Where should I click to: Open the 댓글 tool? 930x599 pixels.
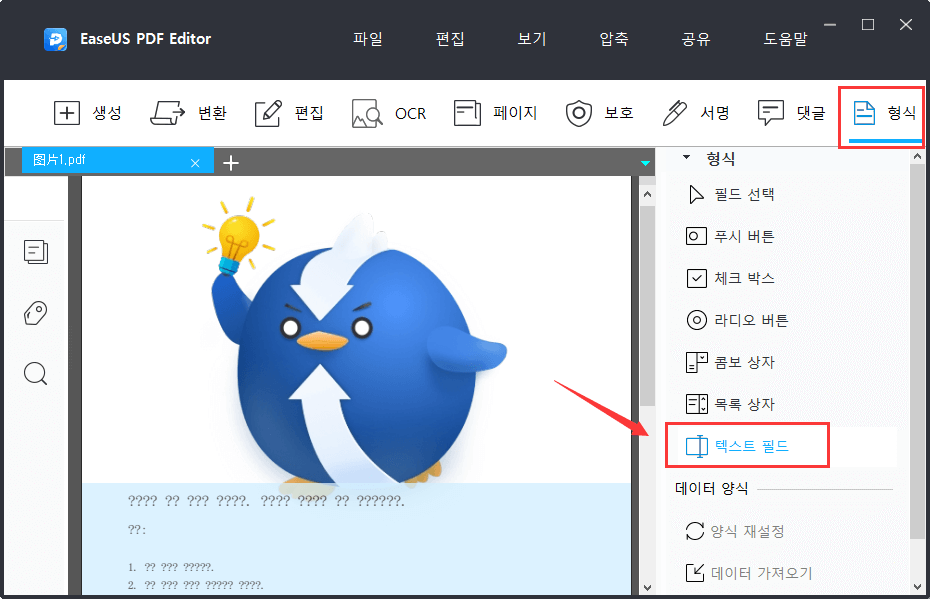[x=792, y=113]
